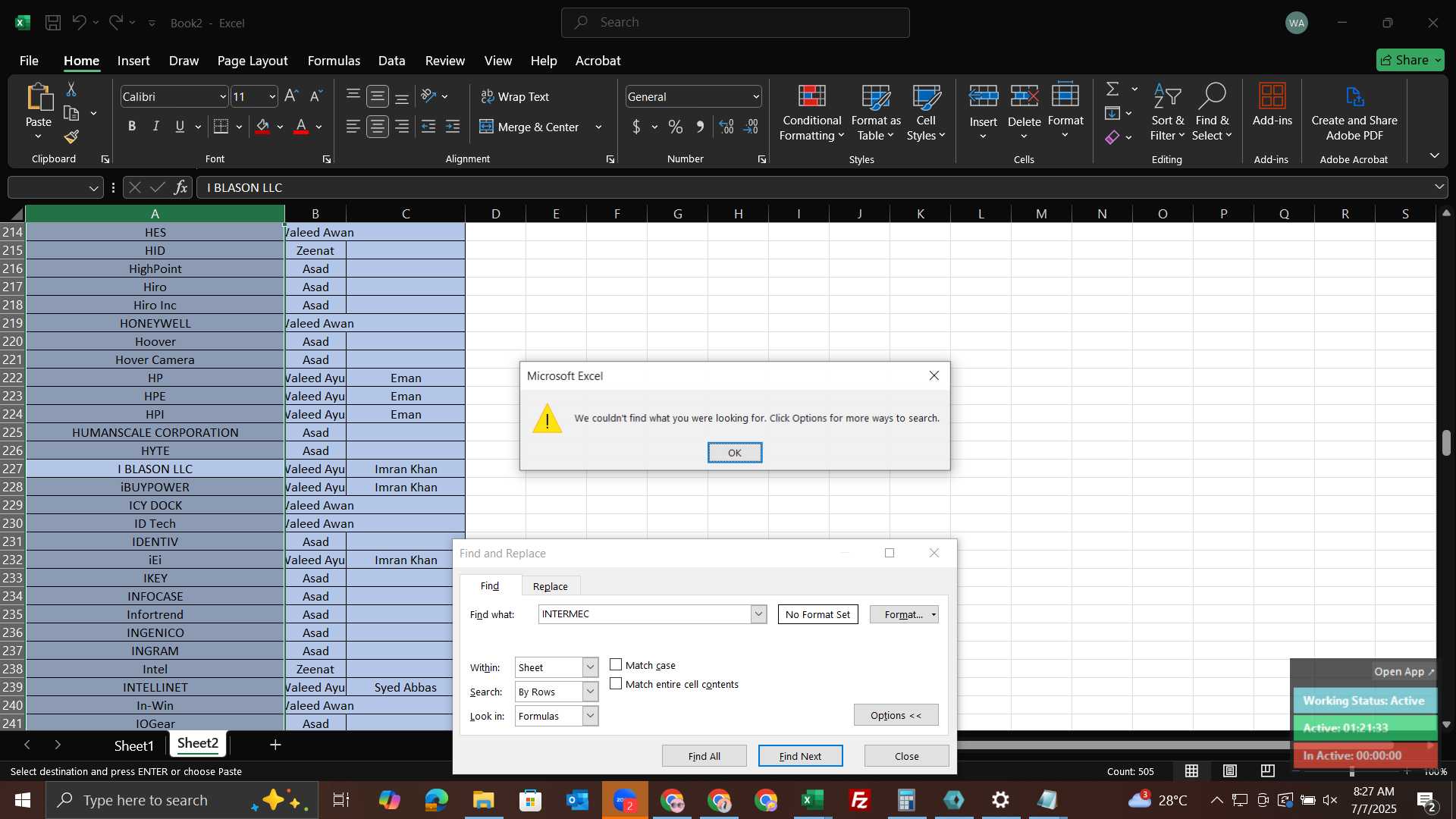Apply Percent Style format
This screenshot has width=1456, height=819.
pos(675,127)
